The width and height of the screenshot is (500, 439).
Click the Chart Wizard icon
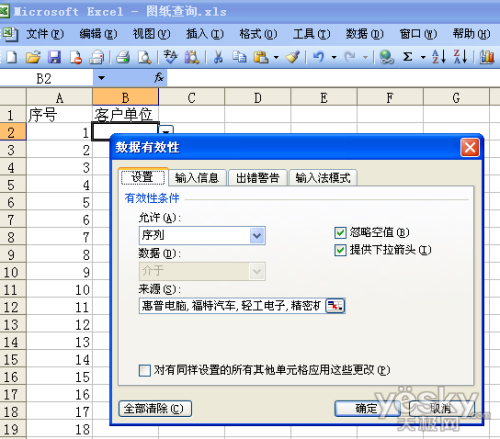pyautogui.click(x=487, y=57)
